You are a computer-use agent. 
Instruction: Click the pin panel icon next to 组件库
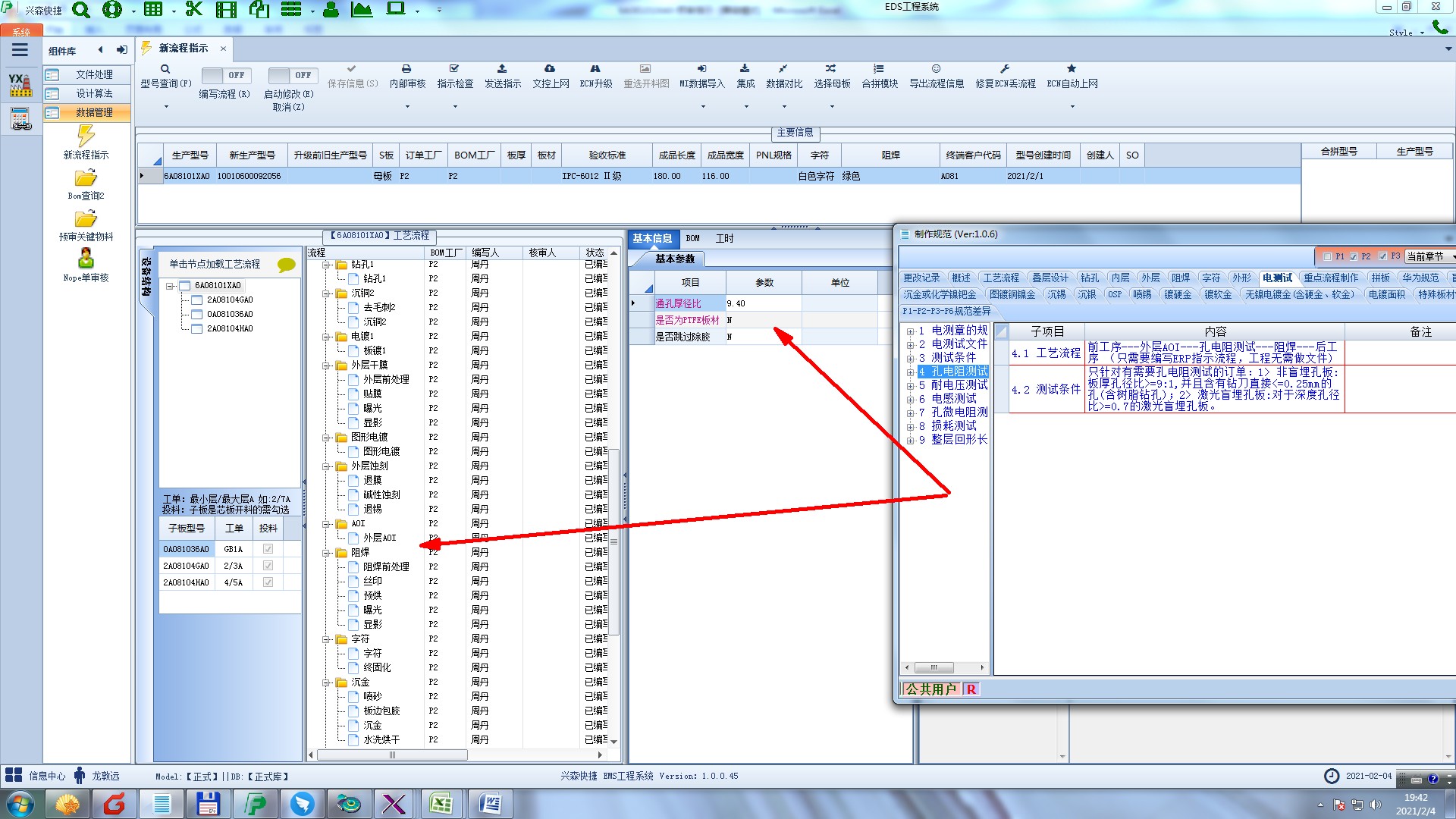(121, 50)
